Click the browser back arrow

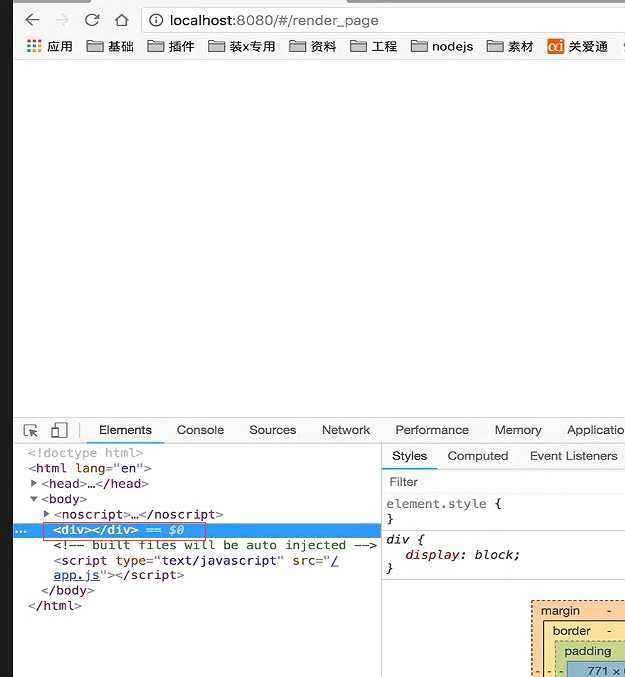click(32, 20)
